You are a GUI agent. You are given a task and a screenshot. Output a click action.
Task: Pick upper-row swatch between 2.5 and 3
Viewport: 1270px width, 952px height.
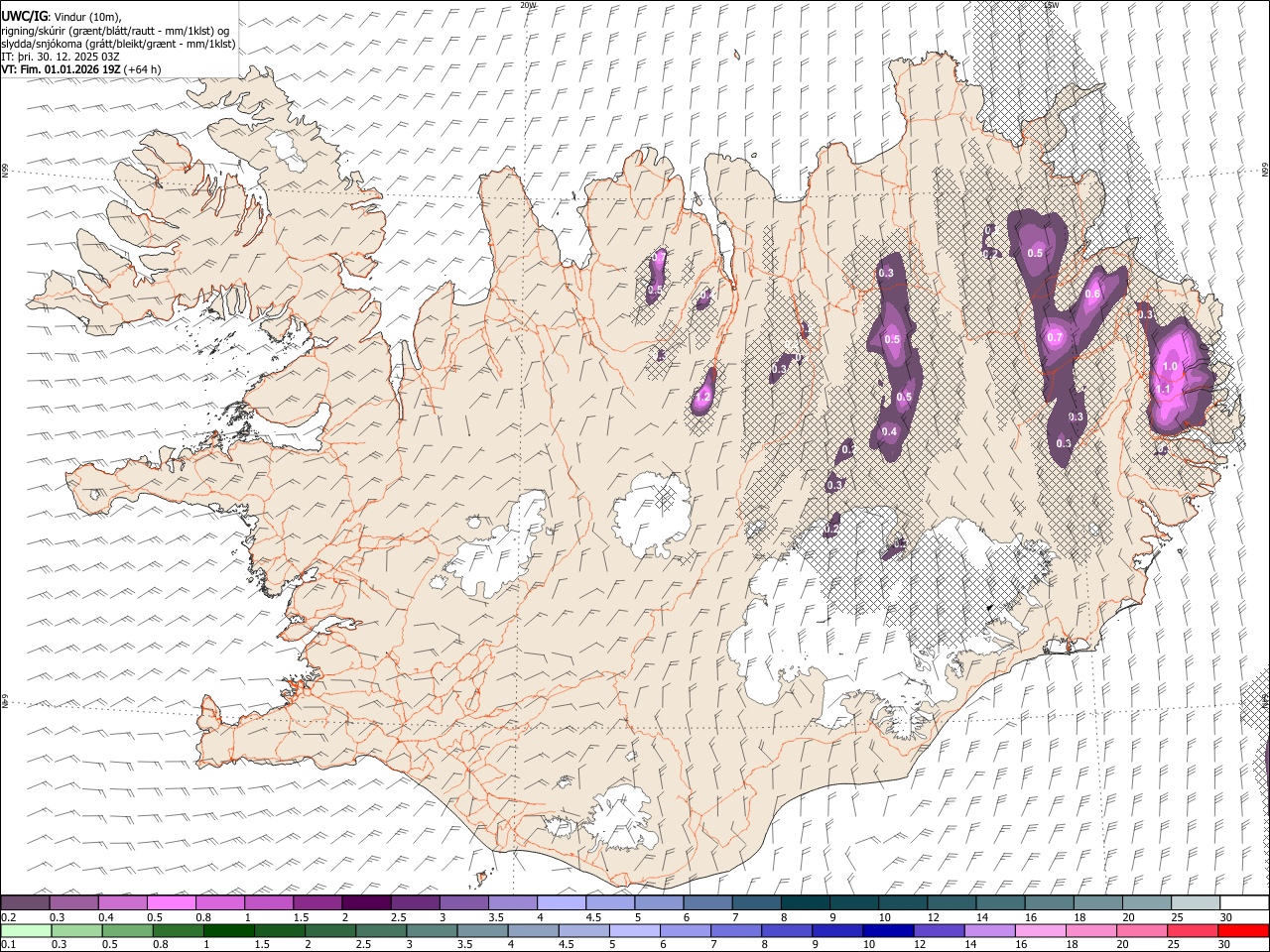415,902
